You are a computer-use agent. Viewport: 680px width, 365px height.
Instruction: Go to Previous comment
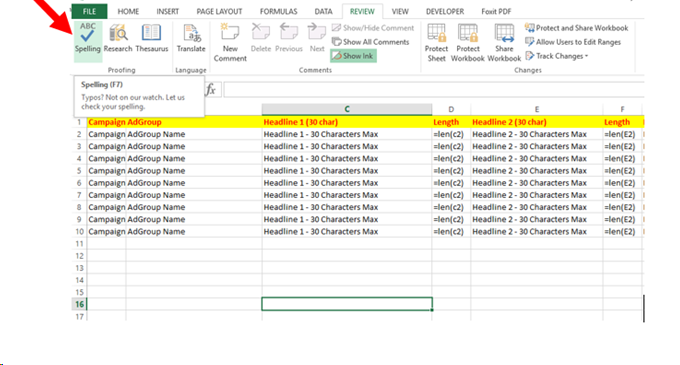[x=288, y=39]
